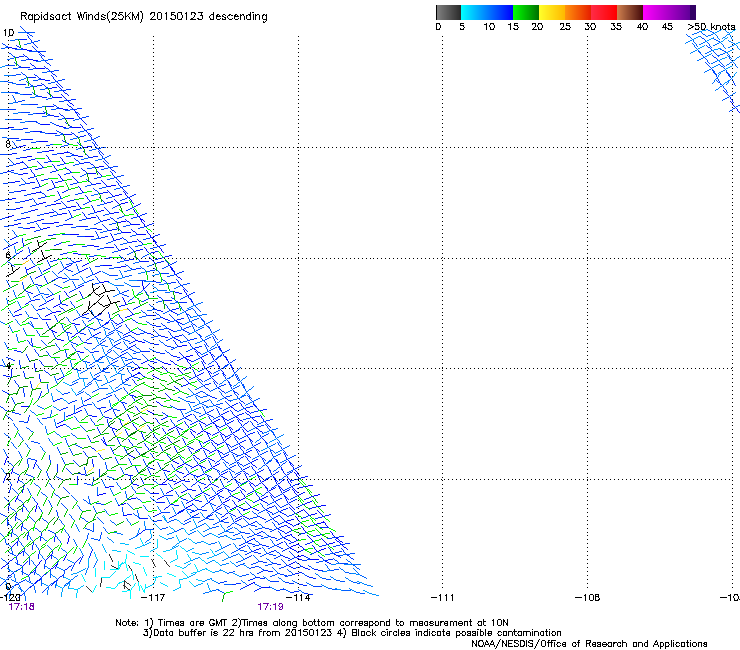The image size is (740, 650).
Task: Click the latitude label '8'
Action: 8,144
